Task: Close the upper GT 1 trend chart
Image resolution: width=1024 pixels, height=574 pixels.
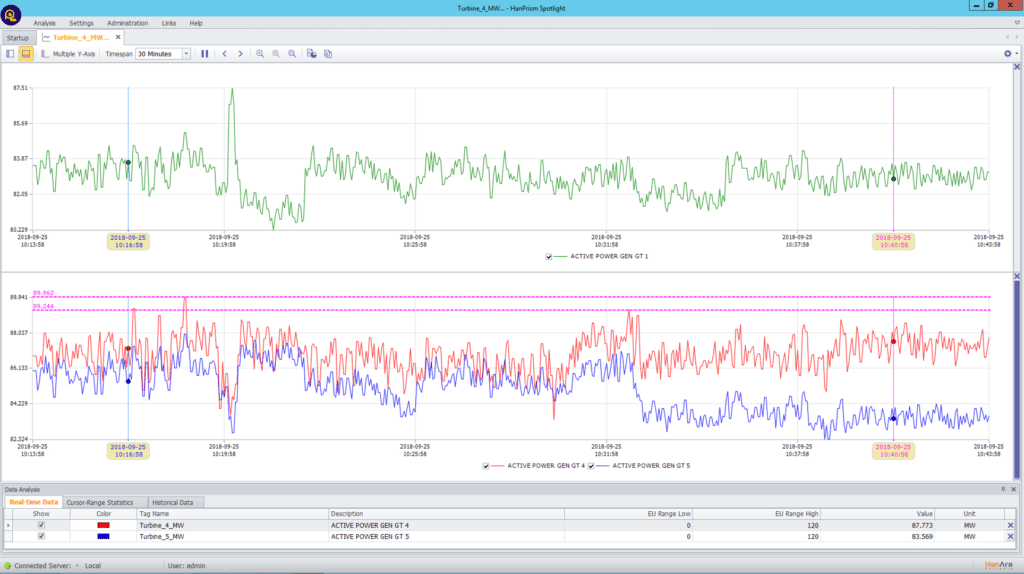Action: pos(1017,67)
